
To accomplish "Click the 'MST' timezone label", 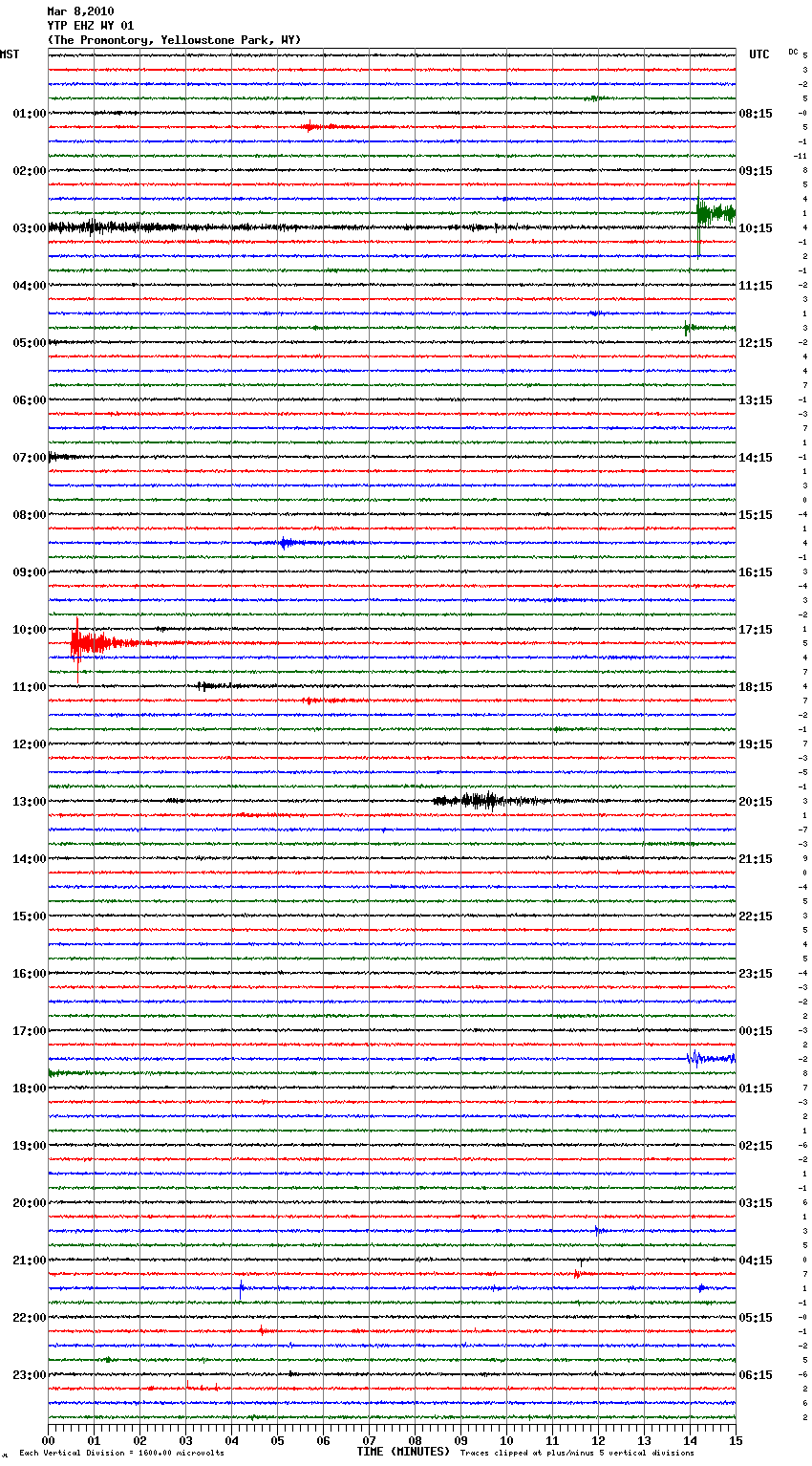I will tap(10, 54).
